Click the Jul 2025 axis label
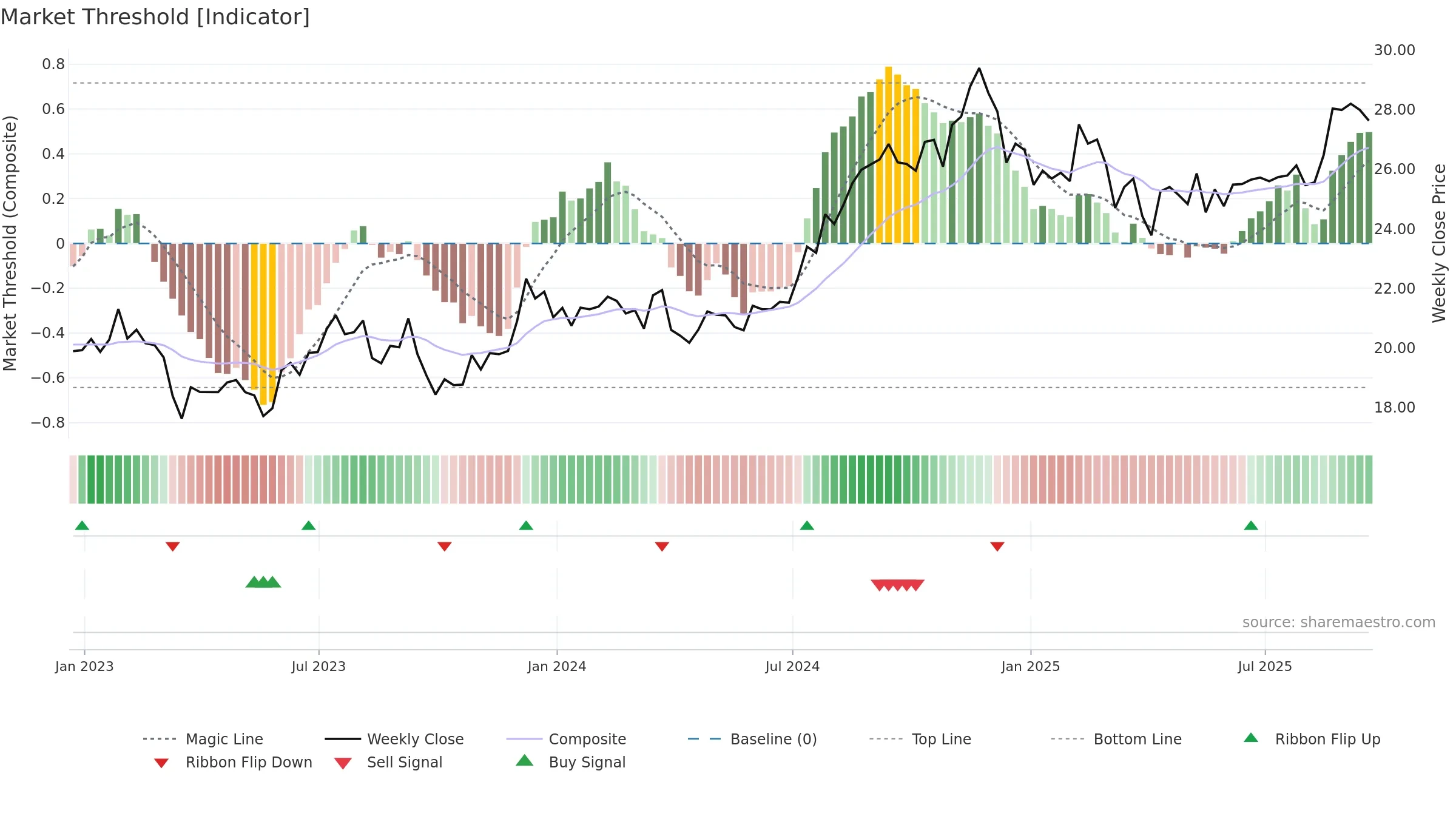 pos(1265,666)
